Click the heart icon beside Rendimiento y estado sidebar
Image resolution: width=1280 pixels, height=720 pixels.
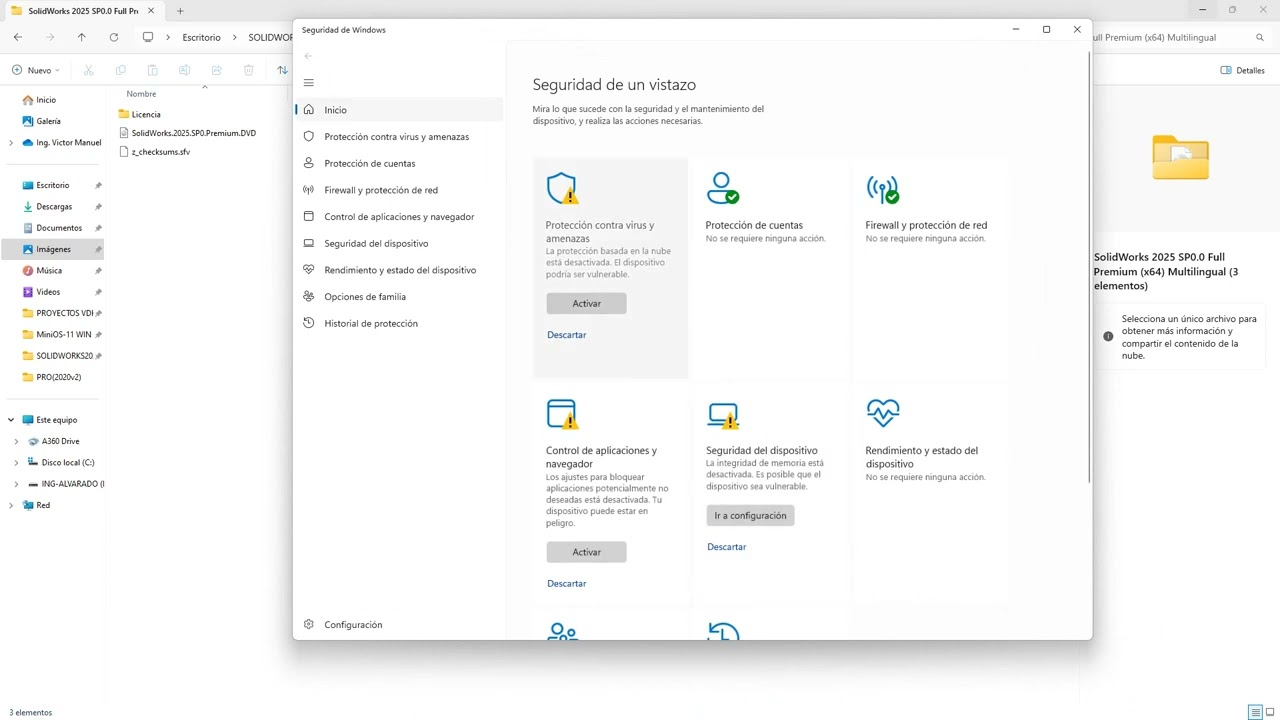click(x=308, y=270)
